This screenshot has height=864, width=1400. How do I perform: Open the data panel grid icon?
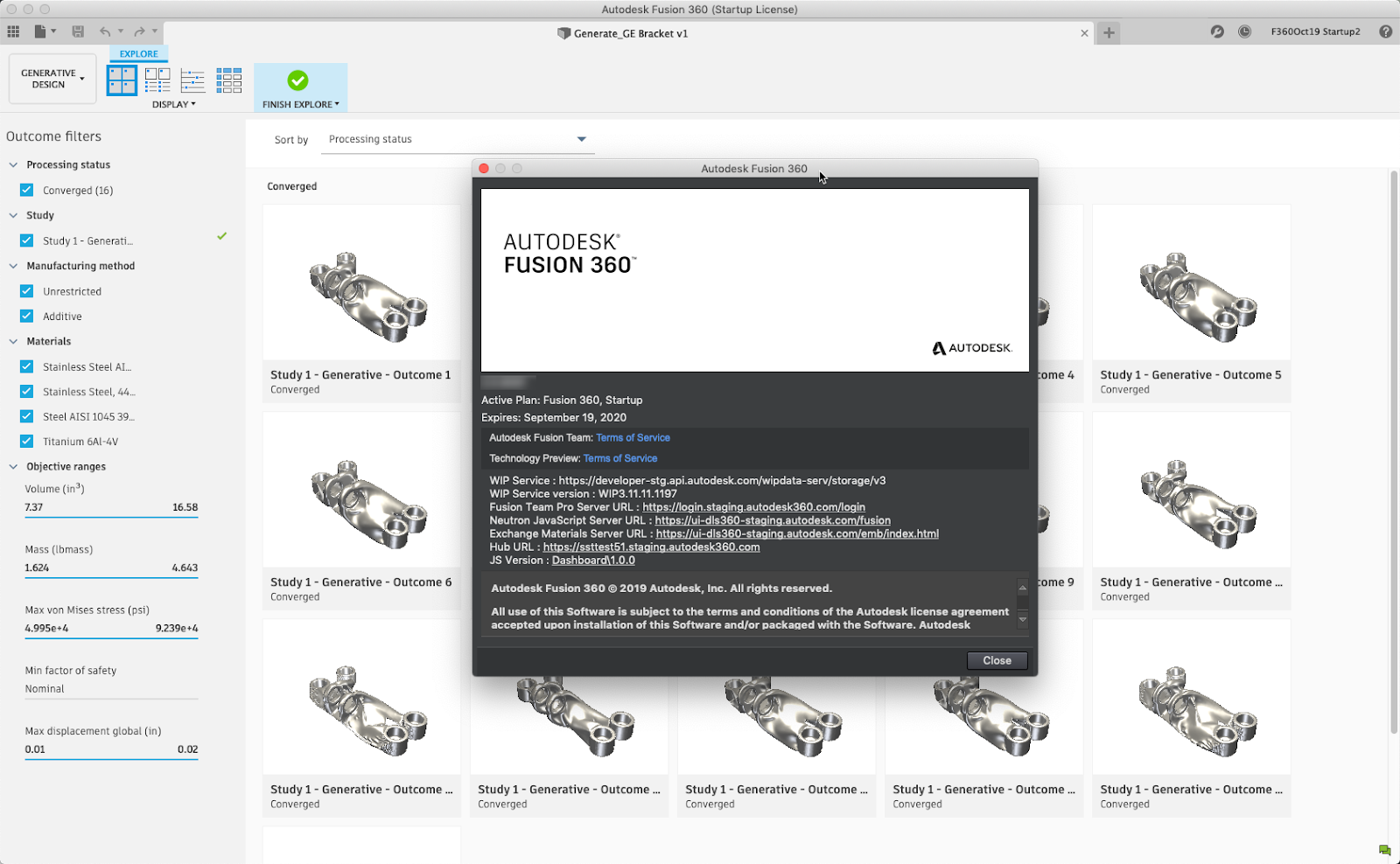pyautogui.click(x=13, y=31)
